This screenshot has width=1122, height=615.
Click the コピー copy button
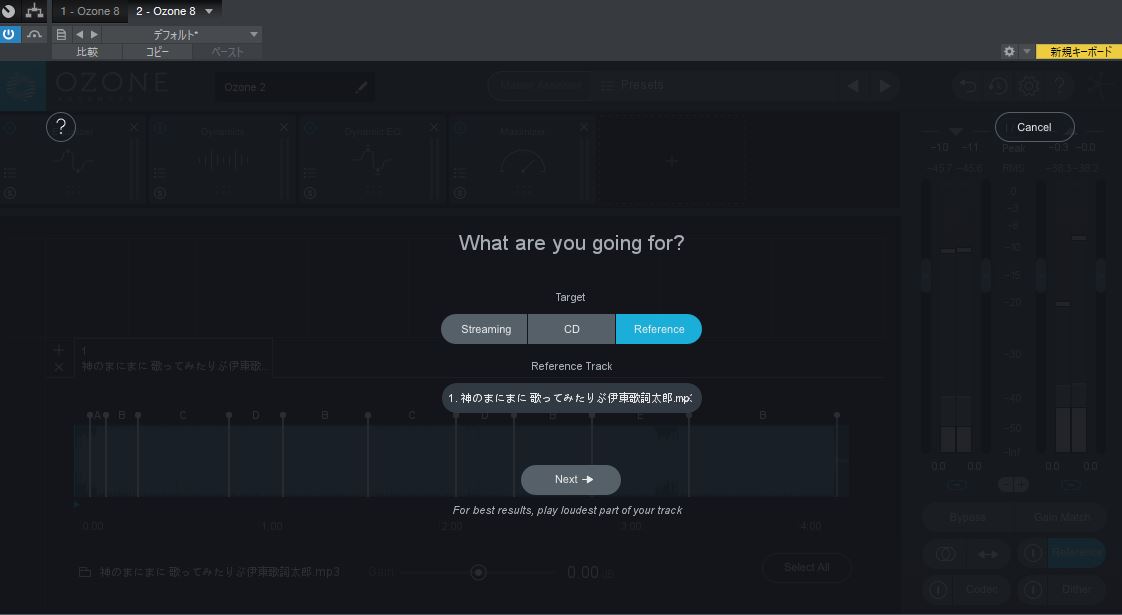click(157, 52)
